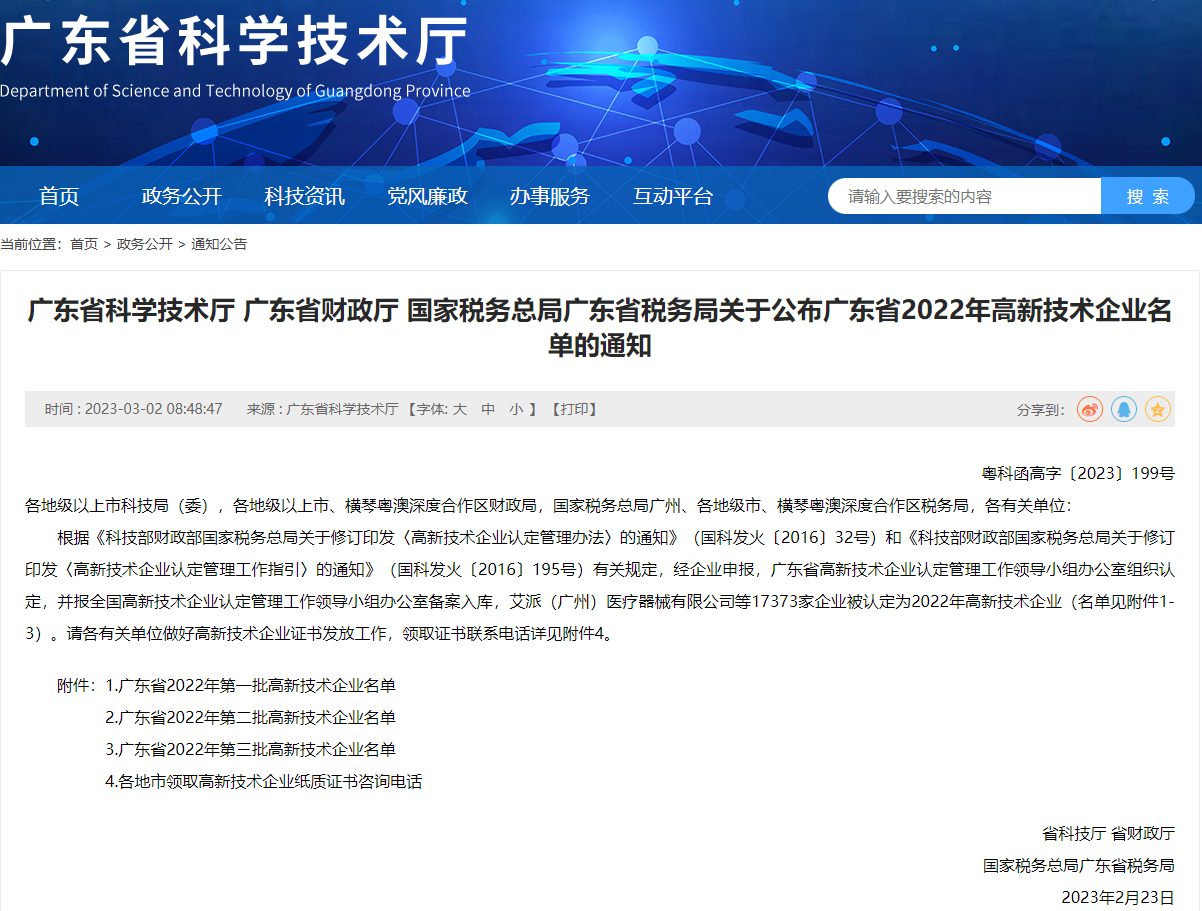Share the notice to Weibo
The height and width of the screenshot is (911, 1202).
coord(1089,409)
